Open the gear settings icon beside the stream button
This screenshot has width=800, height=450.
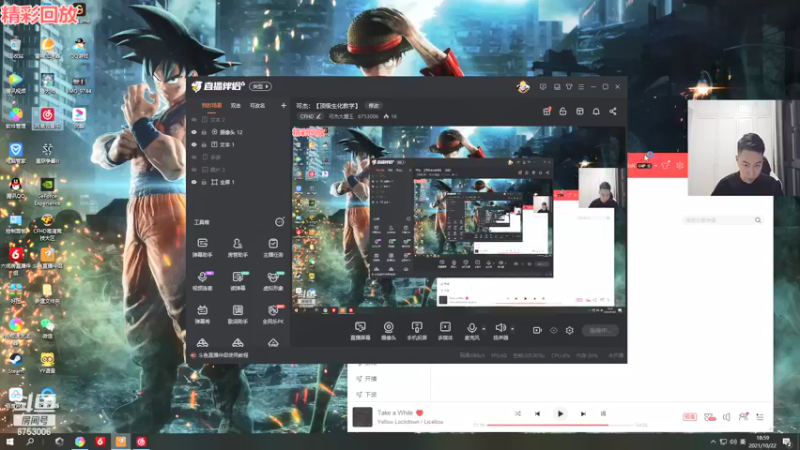pos(569,331)
